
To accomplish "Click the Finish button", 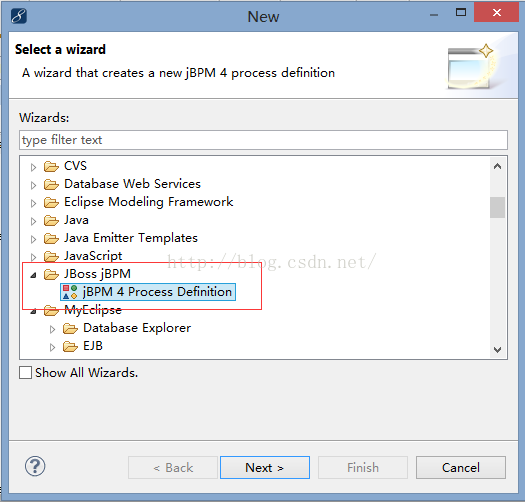I will (x=363, y=468).
